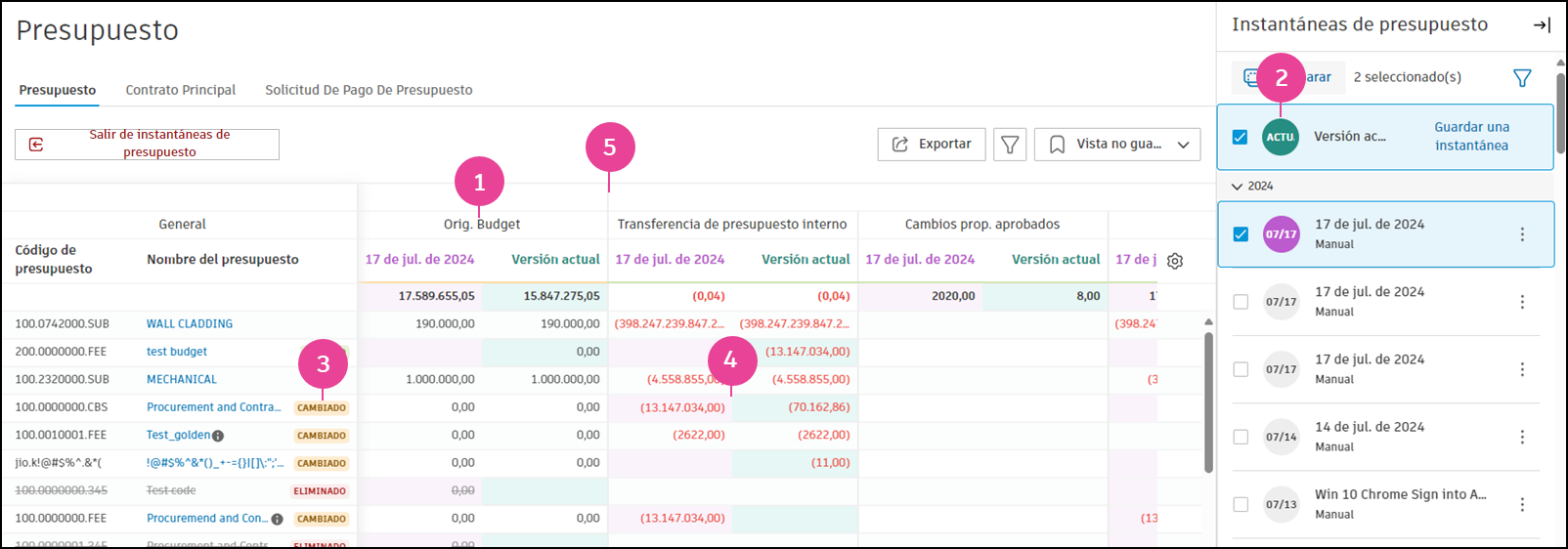1568x549 pixels.
Task: Collapse the Instantáneas de presupuesto panel
Action: pyautogui.click(x=1542, y=25)
